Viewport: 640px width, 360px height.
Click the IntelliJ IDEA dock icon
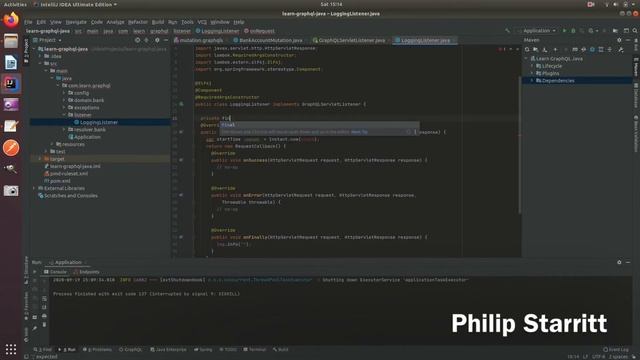point(11,84)
